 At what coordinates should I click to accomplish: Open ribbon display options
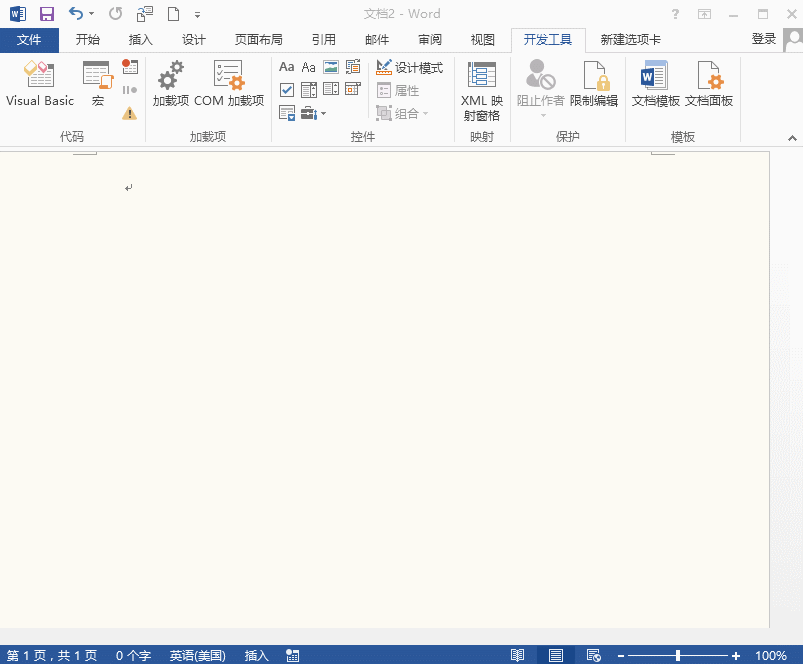pyautogui.click(x=705, y=14)
